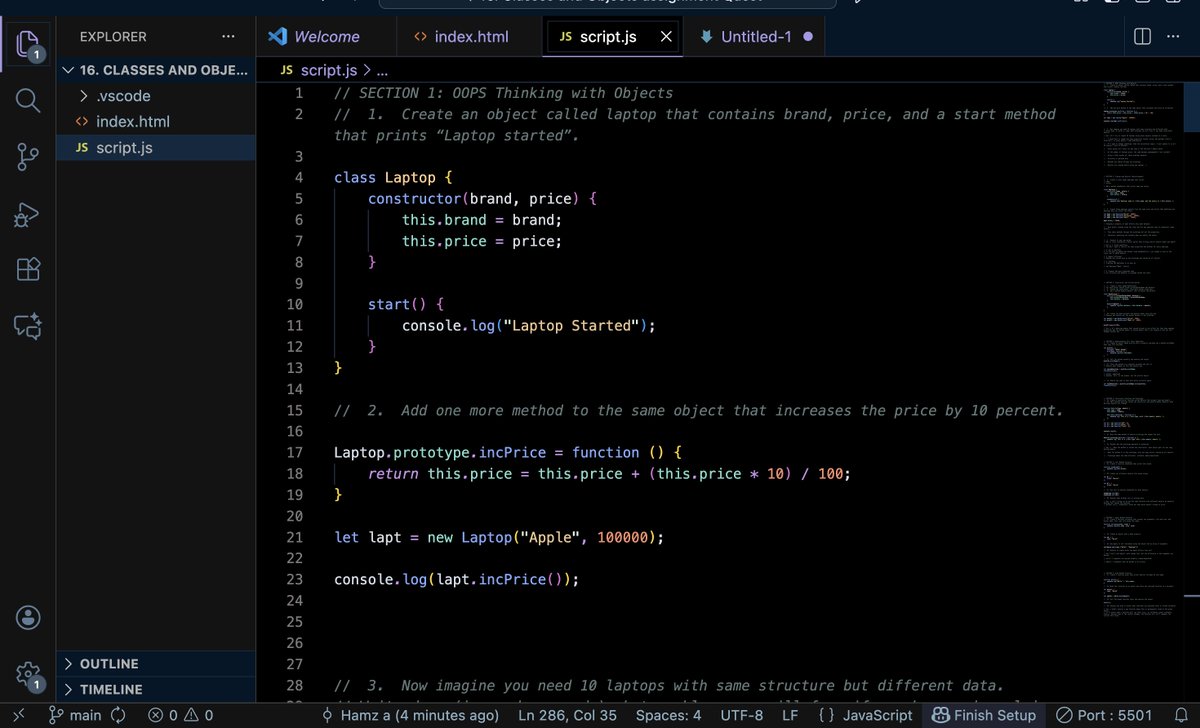Click the EXPLORER panel title
The height and width of the screenshot is (728, 1200).
(x=113, y=37)
